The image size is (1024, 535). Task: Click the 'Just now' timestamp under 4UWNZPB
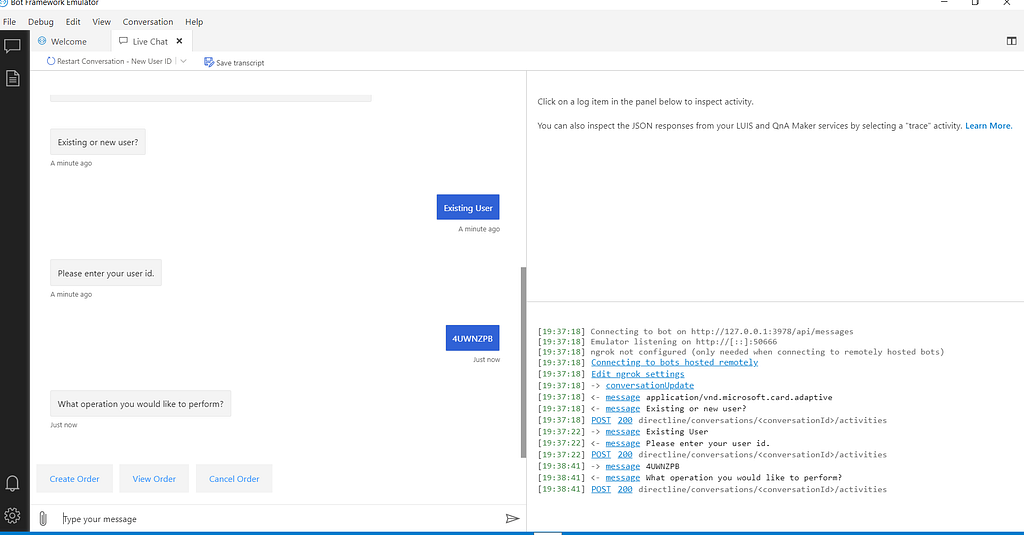click(487, 360)
